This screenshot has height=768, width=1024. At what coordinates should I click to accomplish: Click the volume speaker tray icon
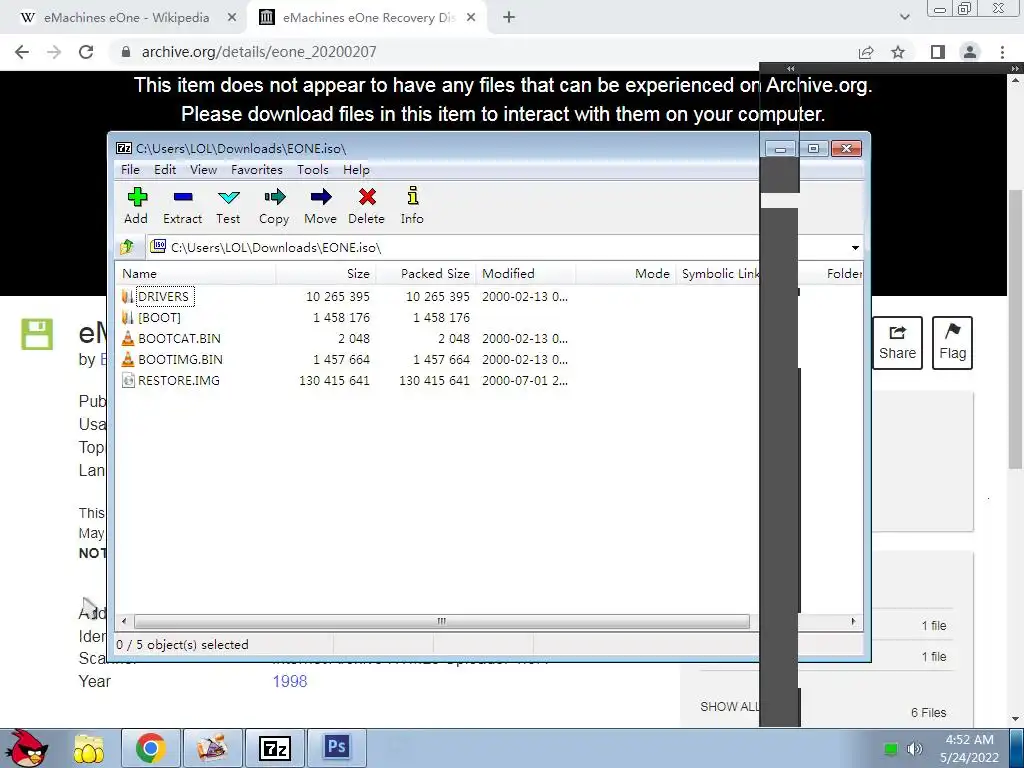(x=915, y=749)
